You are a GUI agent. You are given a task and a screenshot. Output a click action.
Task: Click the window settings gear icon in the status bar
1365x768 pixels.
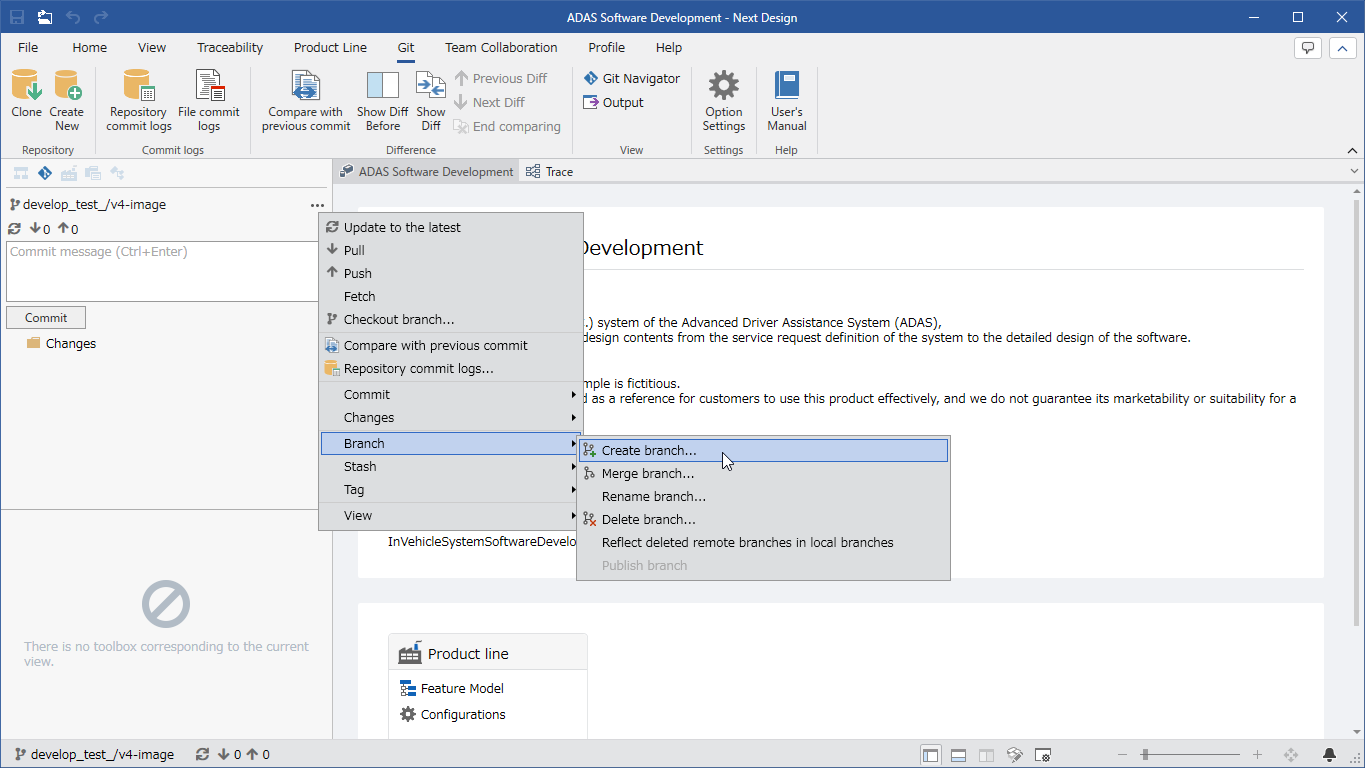(1043, 755)
